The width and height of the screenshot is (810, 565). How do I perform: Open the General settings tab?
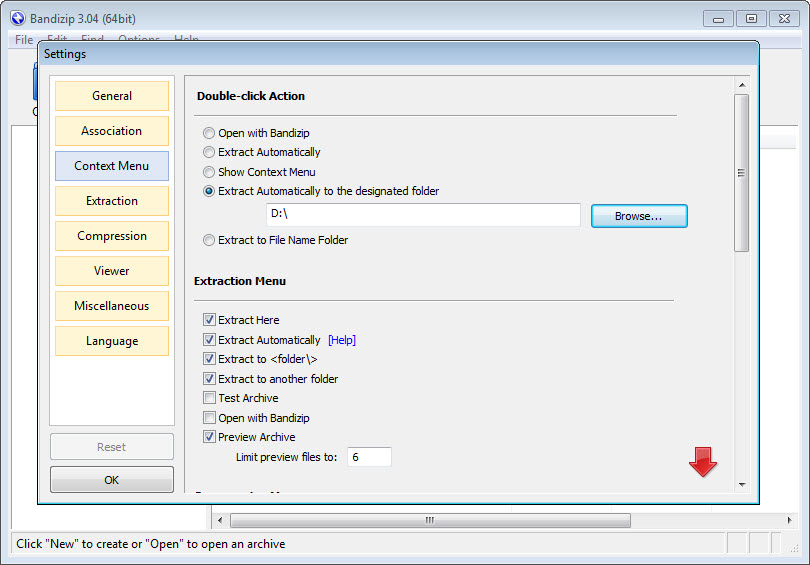point(112,96)
